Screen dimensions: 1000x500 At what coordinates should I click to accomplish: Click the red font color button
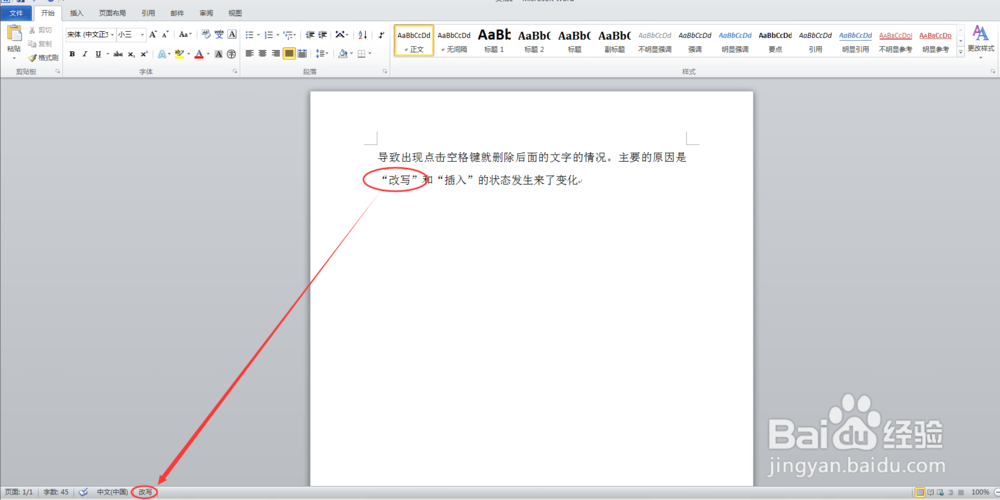click(x=199, y=54)
